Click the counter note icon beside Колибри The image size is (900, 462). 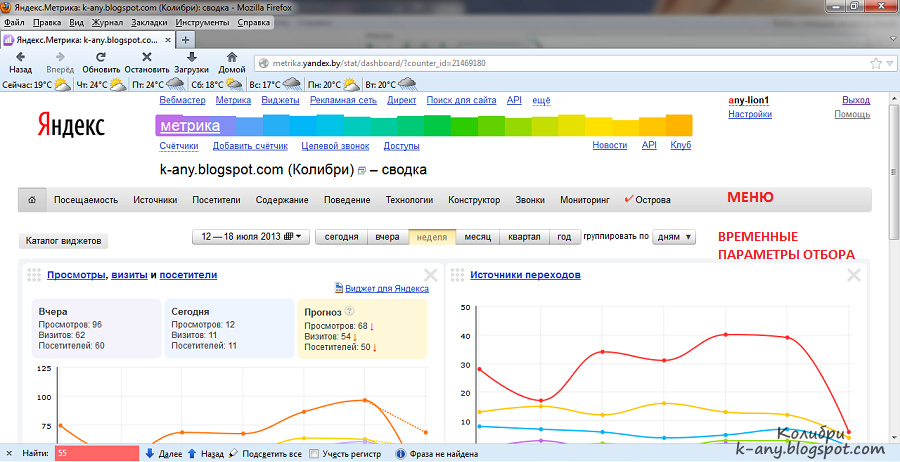[362, 171]
